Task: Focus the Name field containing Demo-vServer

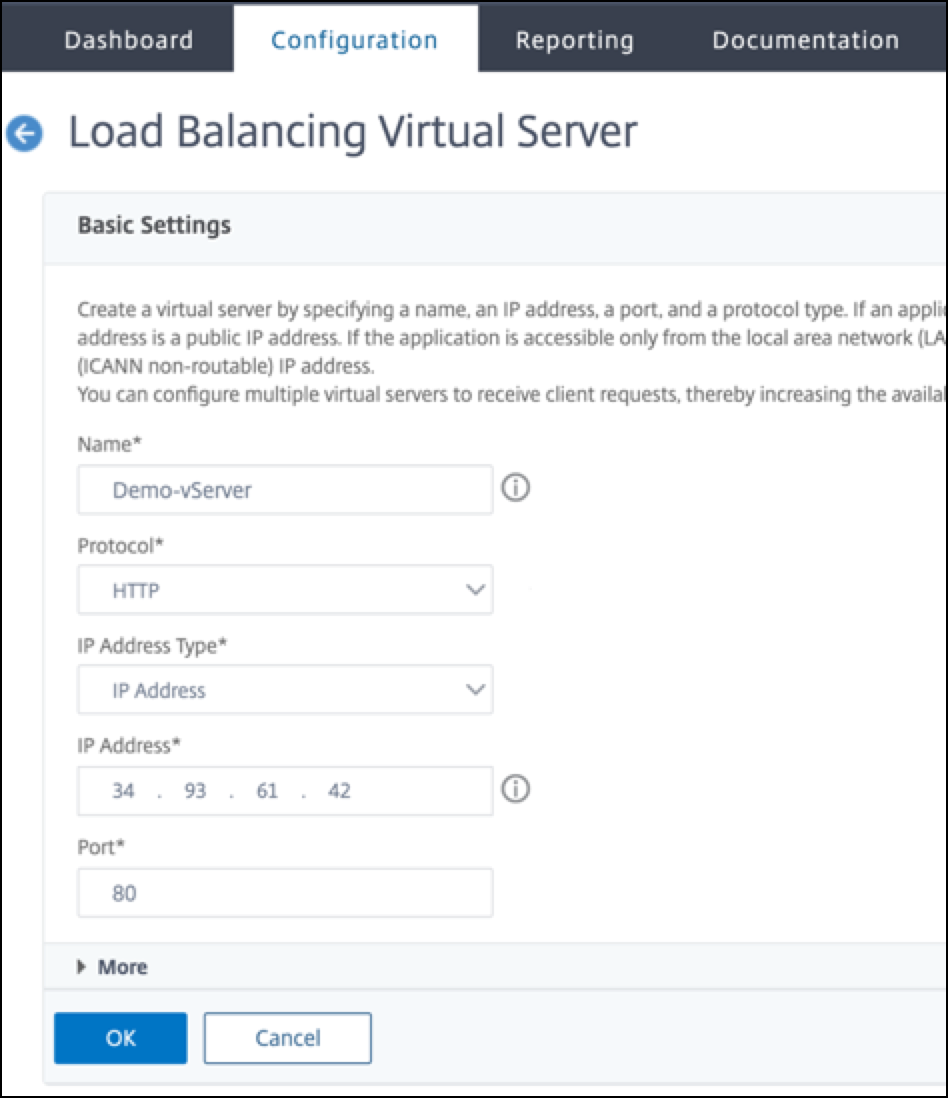Action: [x=285, y=489]
